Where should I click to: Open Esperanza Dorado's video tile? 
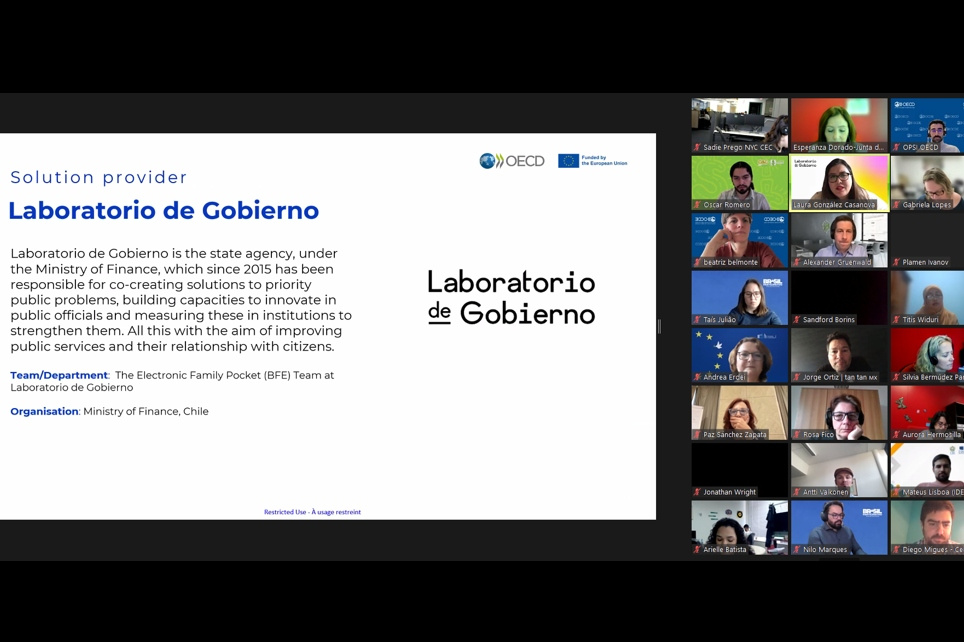tap(839, 125)
